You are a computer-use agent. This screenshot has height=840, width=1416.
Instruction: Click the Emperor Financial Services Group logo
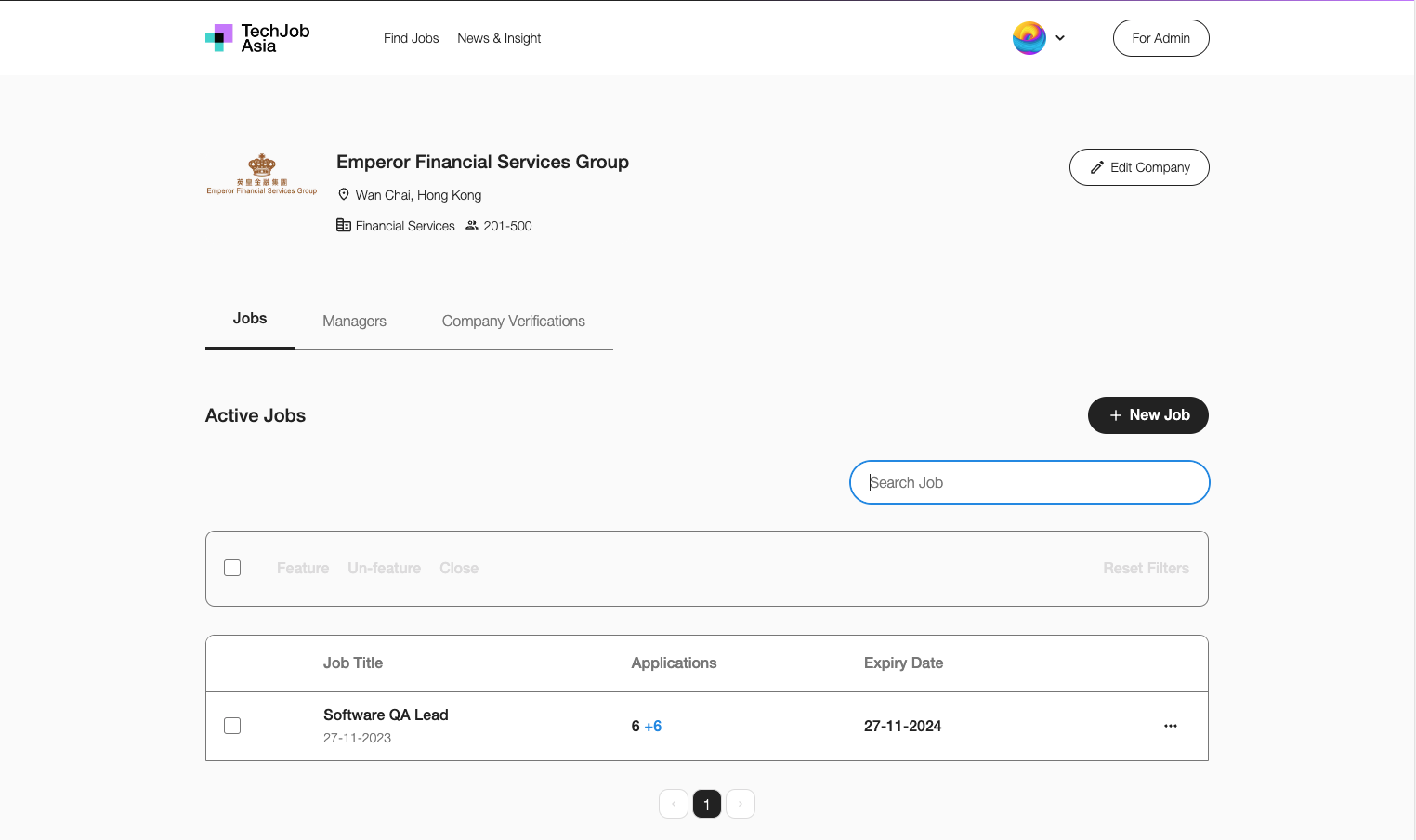(262, 174)
